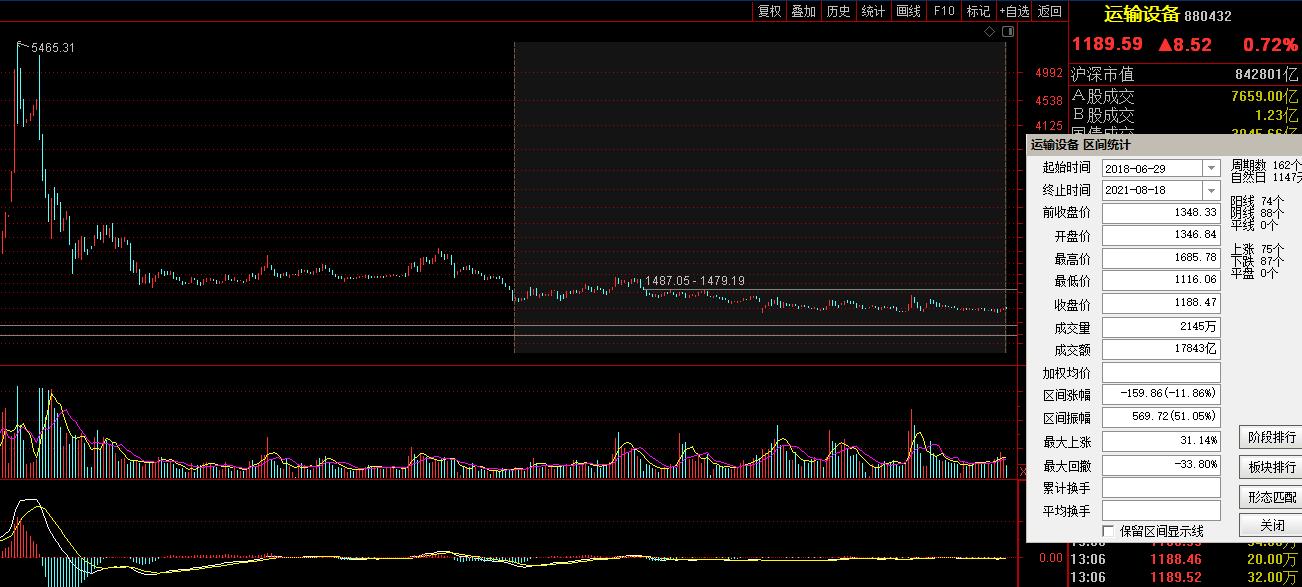This screenshot has height=587, width=1302.
Task: Click the 周期数 162个 statistic
Action: pos(1266,165)
